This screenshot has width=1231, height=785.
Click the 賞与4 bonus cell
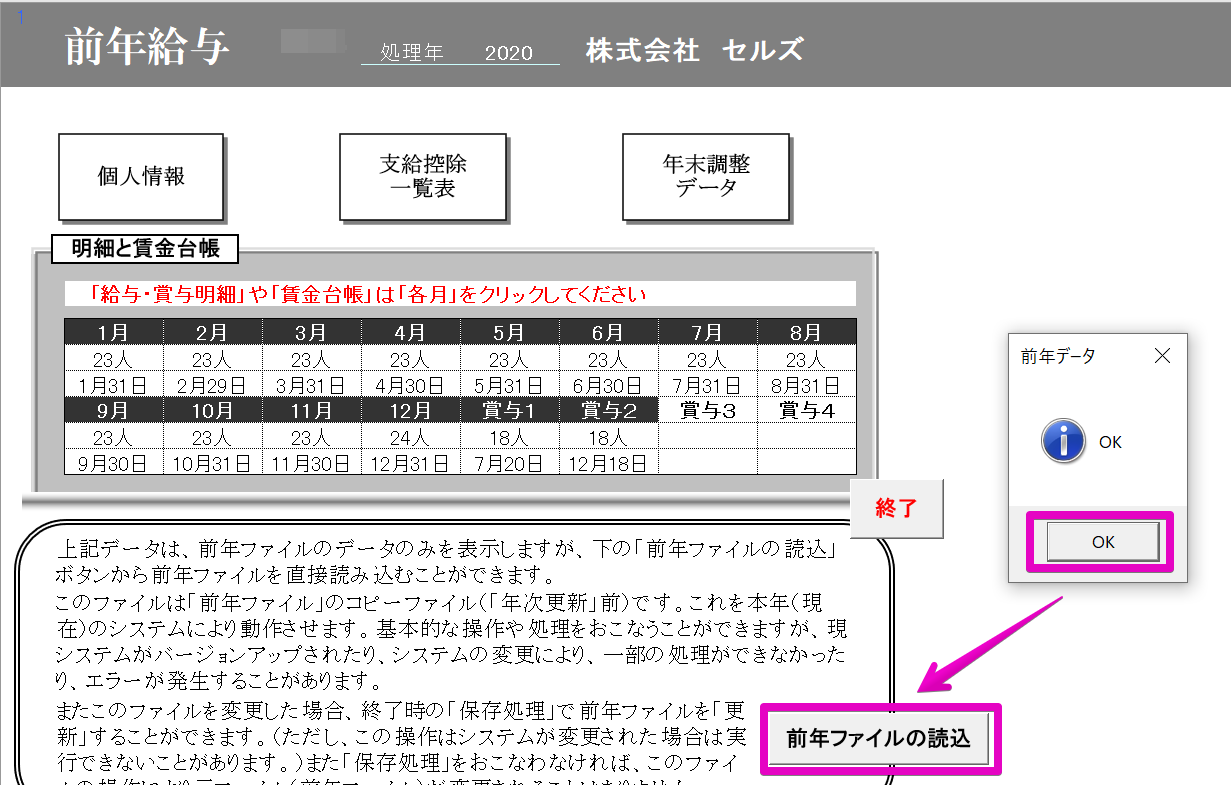tap(805, 410)
